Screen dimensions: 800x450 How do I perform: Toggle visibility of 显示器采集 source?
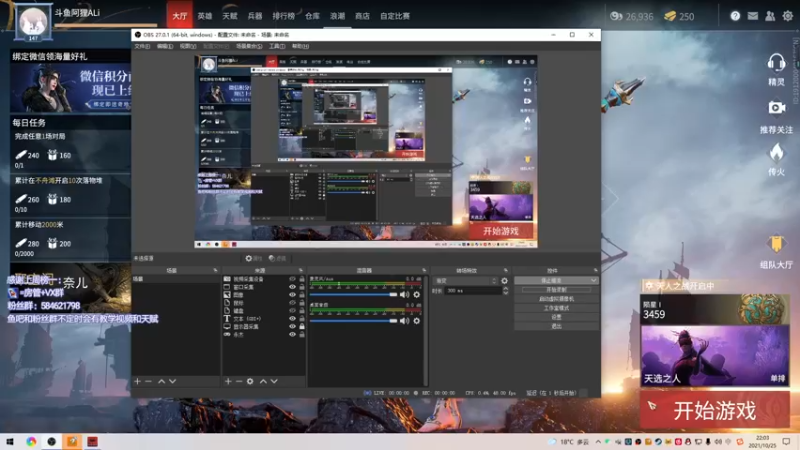(292, 327)
